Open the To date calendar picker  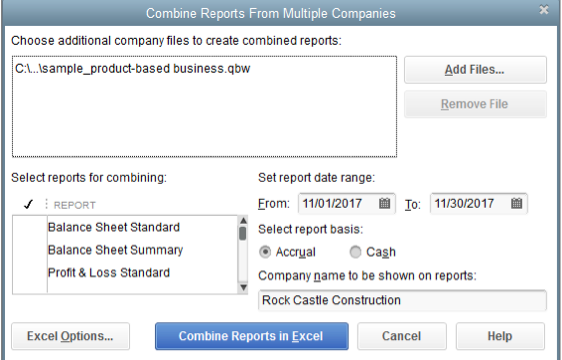point(516,203)
